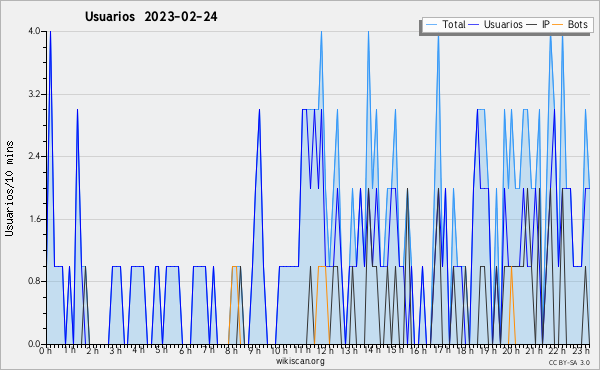Click the x-axis label '20 h'
The image size is (600, 370).
(511, 351)
